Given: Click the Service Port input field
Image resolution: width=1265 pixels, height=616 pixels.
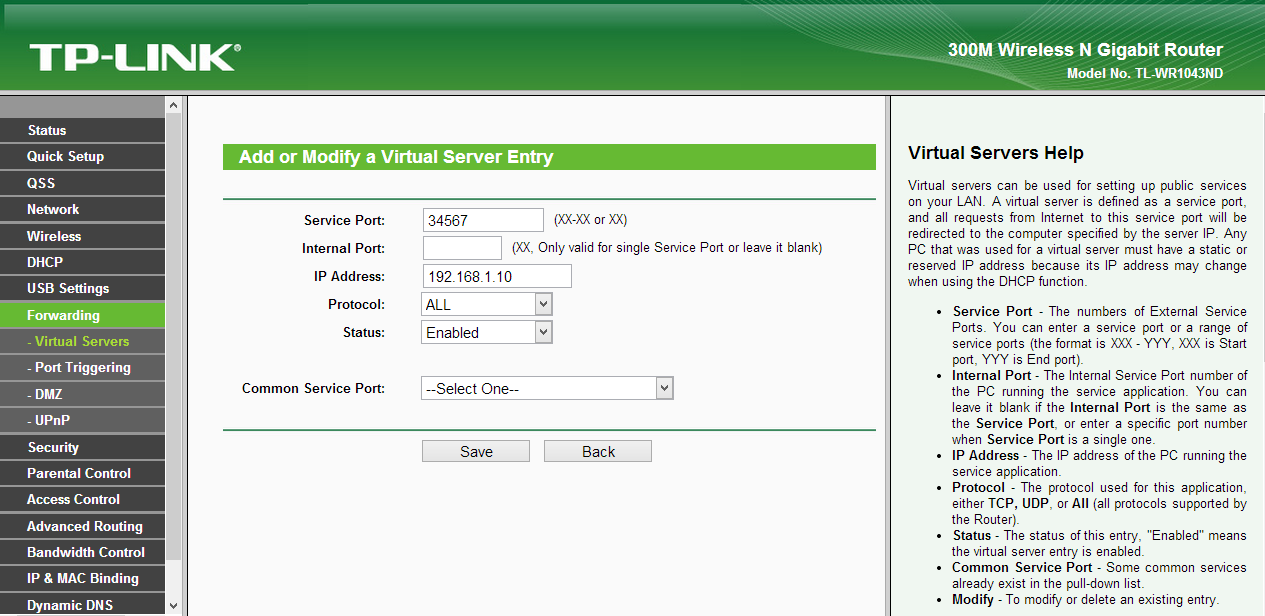Looking at the screenshot, I should coord(483,220).
